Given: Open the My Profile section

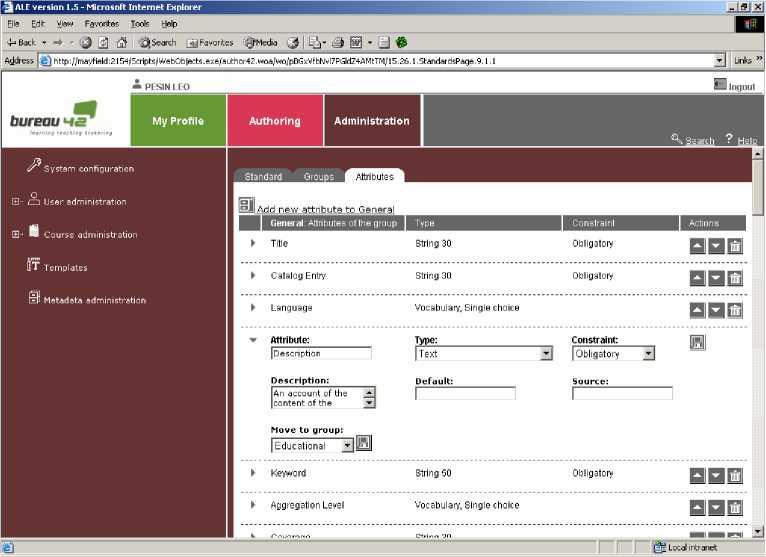Looking at the screenshot, I should tap(178, 121).
